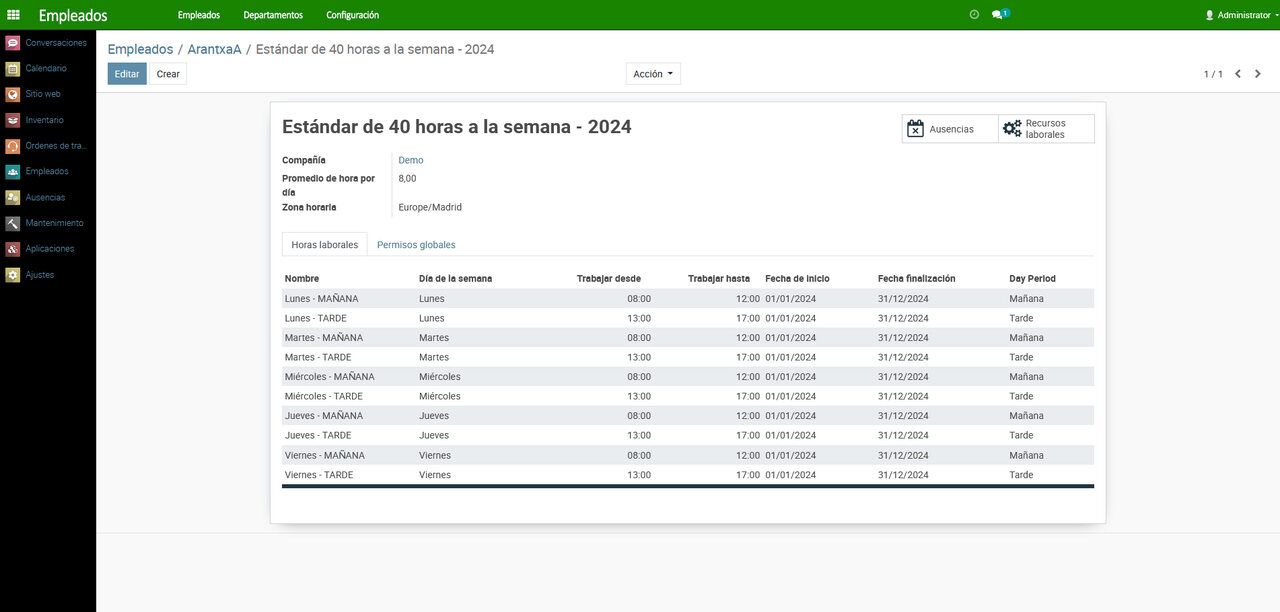
Task: Click the Empleados sidebar icon
Action: (x=12, y=172)
